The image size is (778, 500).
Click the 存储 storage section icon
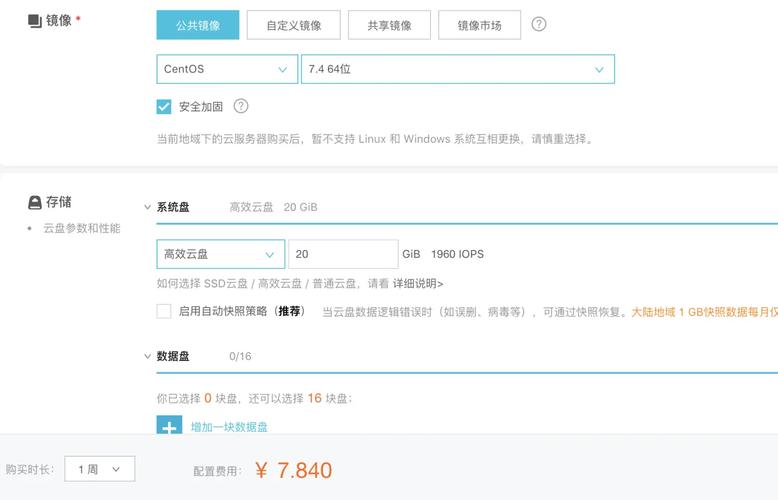pyautogui.click(x=35, y=202)
